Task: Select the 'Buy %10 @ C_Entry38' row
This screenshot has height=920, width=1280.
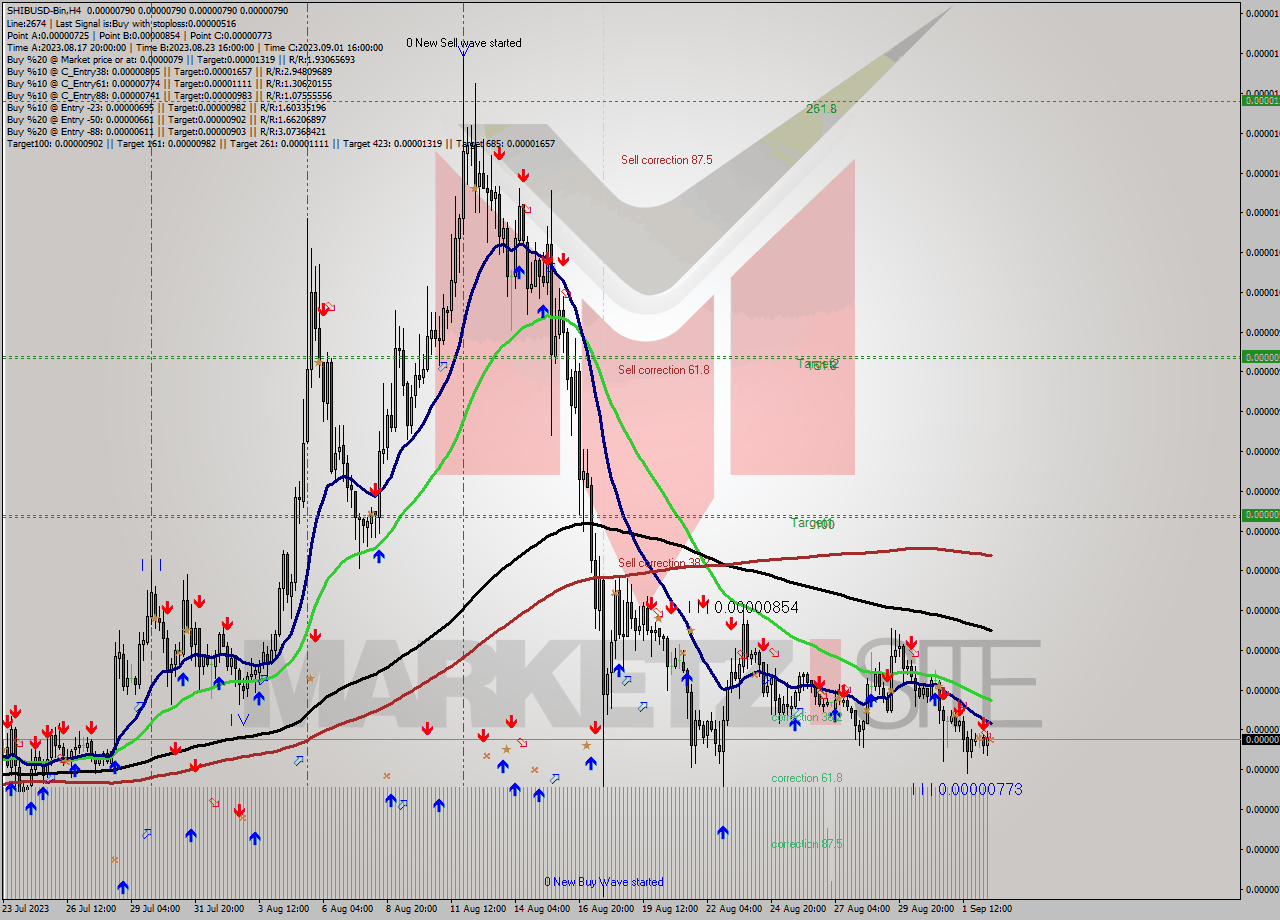Action: click(x=169, y=72)
